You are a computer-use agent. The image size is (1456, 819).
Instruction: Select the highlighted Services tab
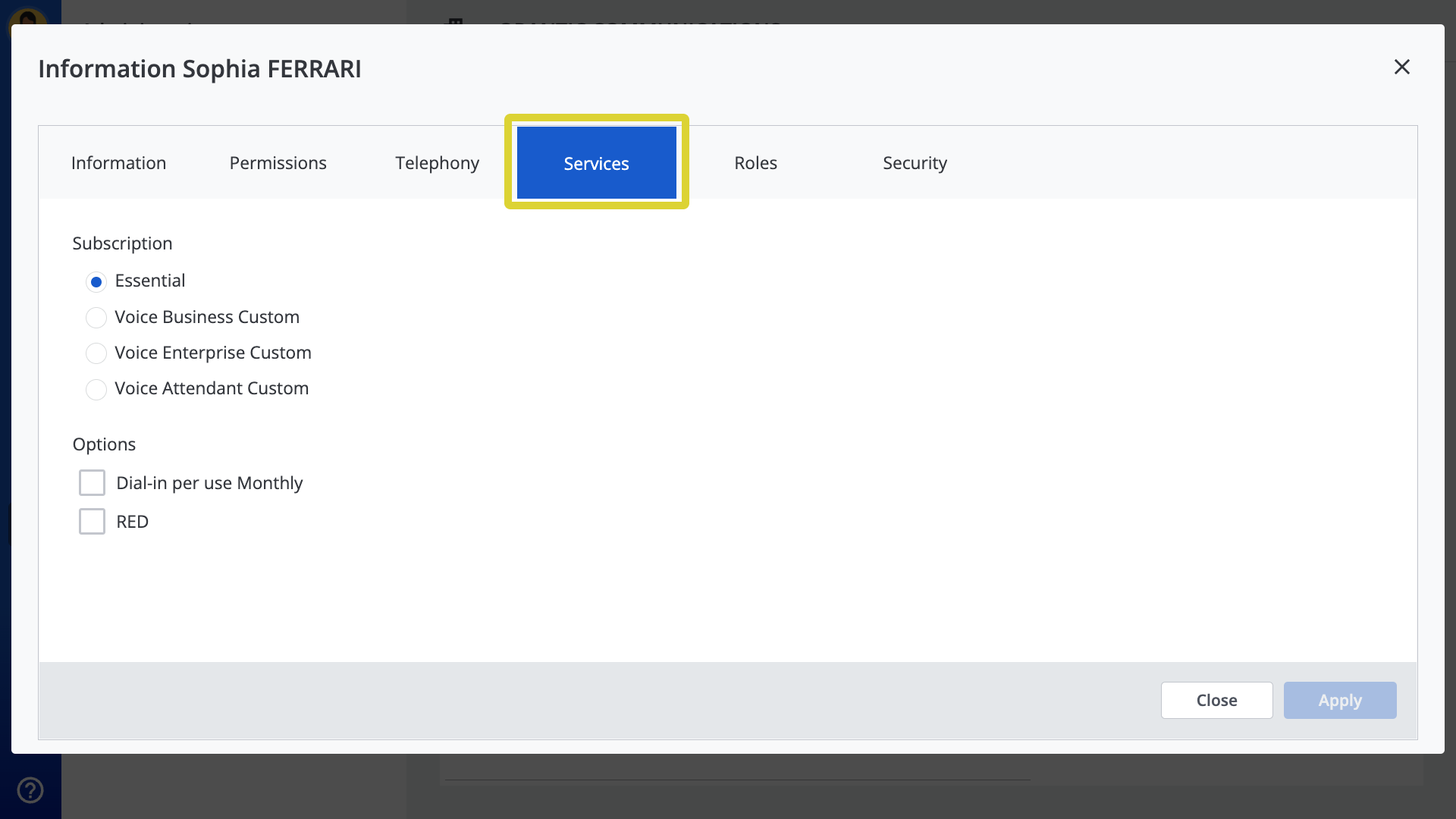596,162
